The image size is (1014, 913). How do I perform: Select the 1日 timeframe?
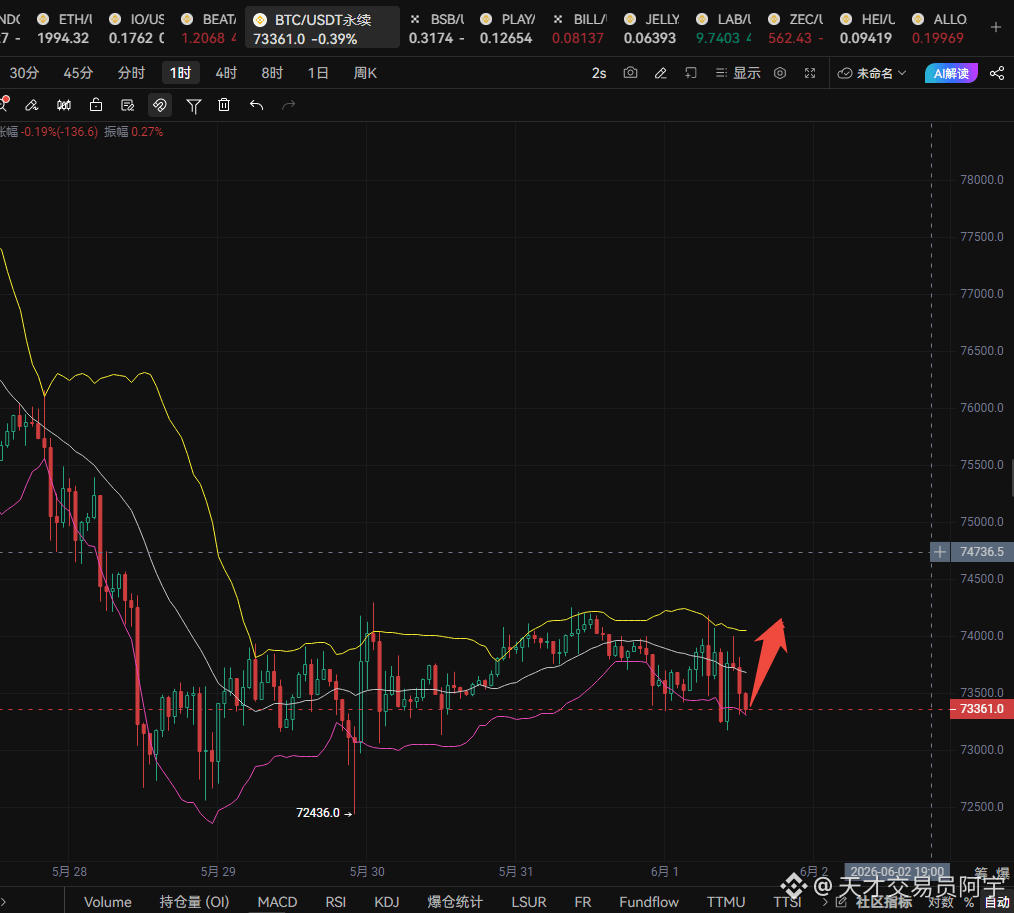318,73
